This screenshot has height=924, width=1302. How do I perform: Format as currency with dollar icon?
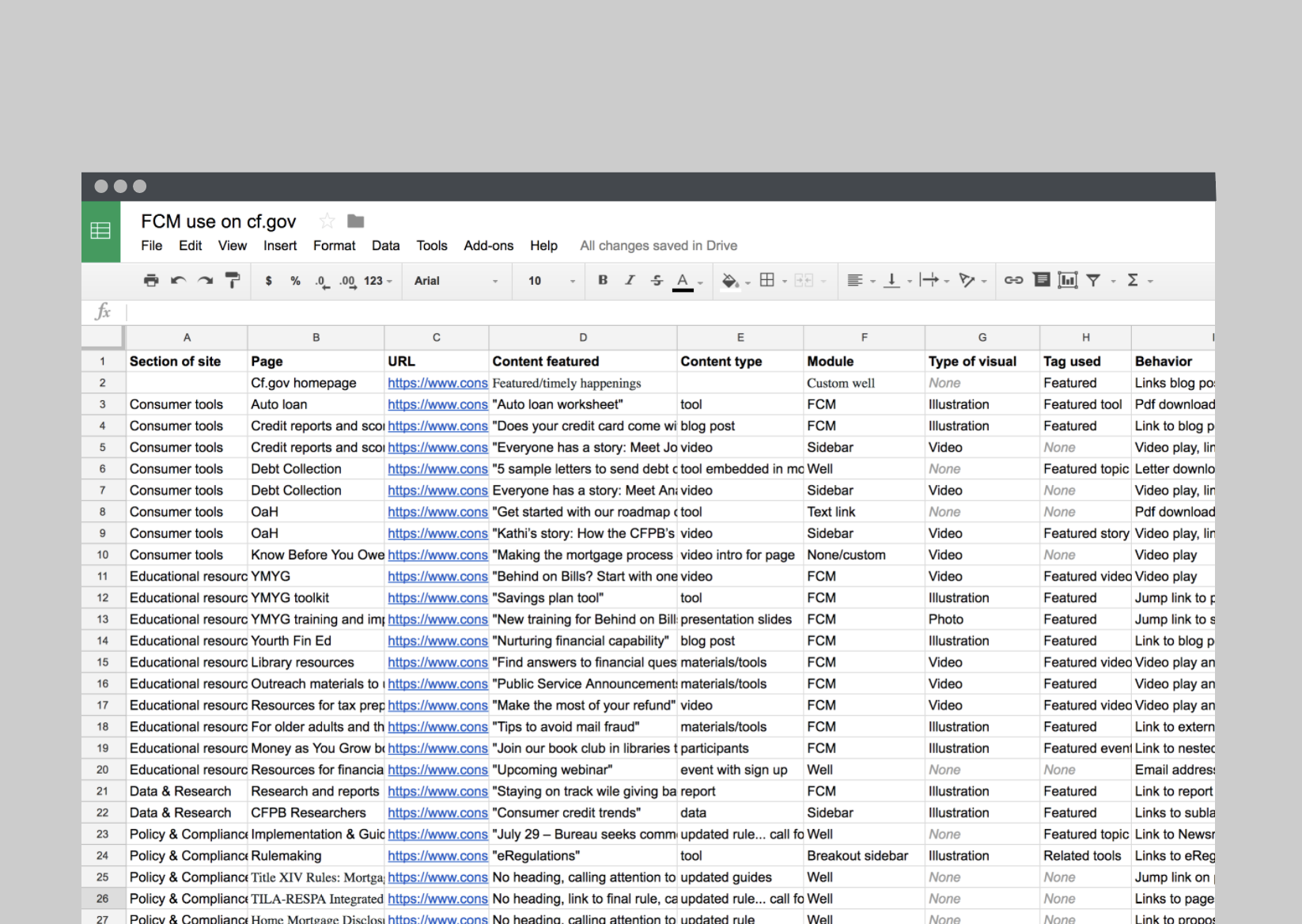tap(269, 281)
